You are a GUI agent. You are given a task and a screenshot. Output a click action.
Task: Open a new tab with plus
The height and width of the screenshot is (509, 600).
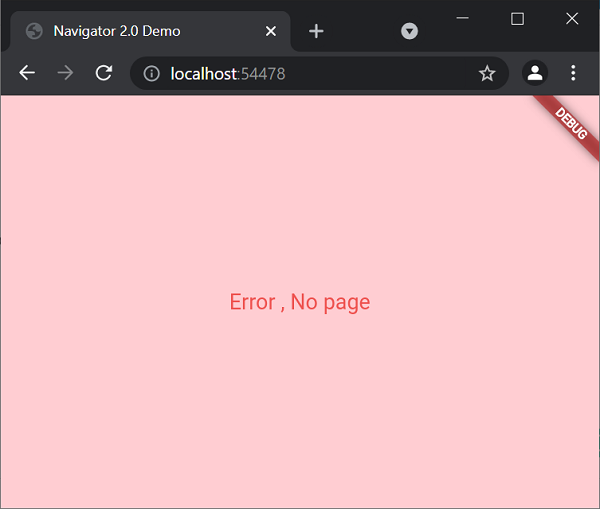pyautogui.click(x=316, y=31)
